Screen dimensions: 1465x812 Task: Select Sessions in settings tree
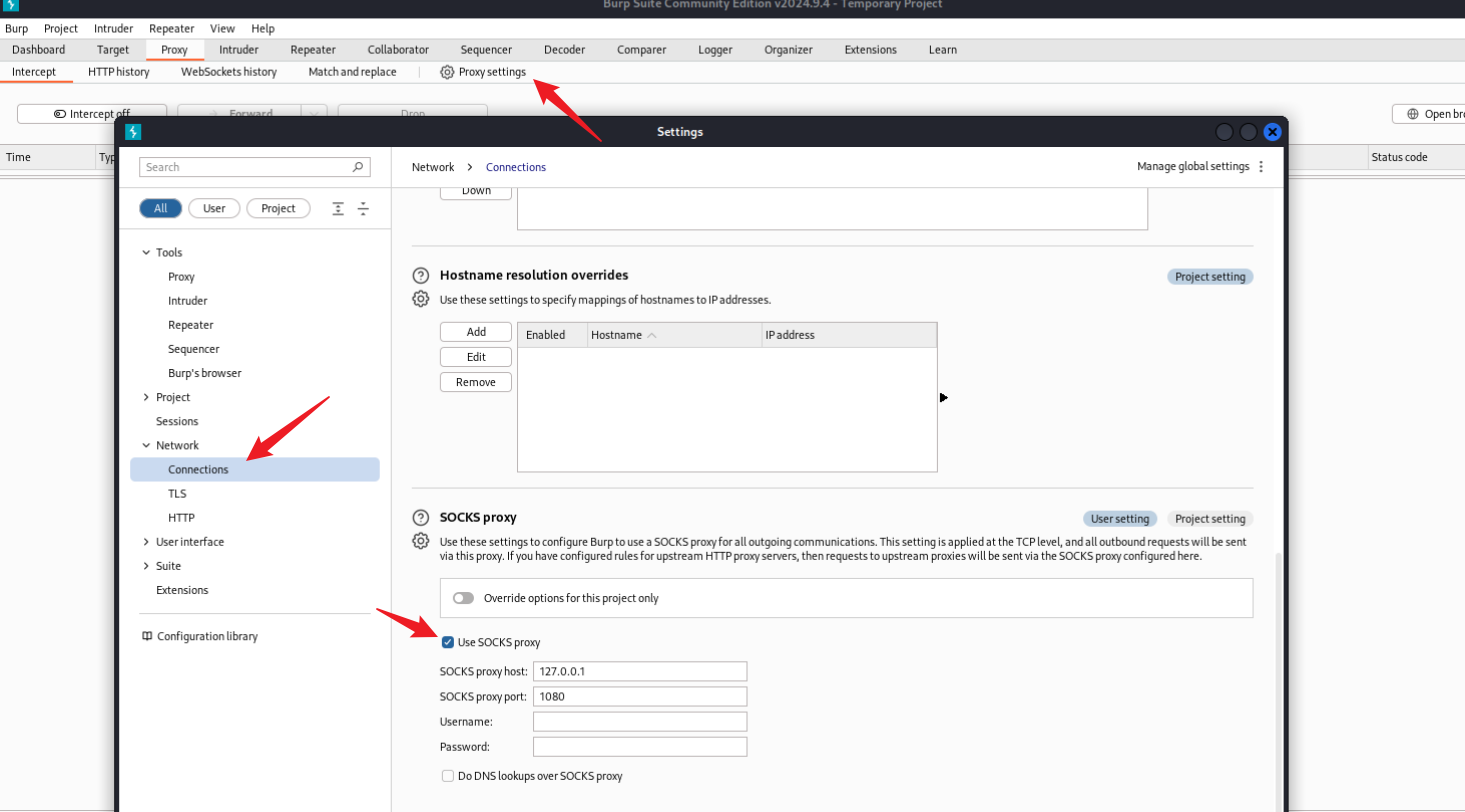[x=177, y=421]
